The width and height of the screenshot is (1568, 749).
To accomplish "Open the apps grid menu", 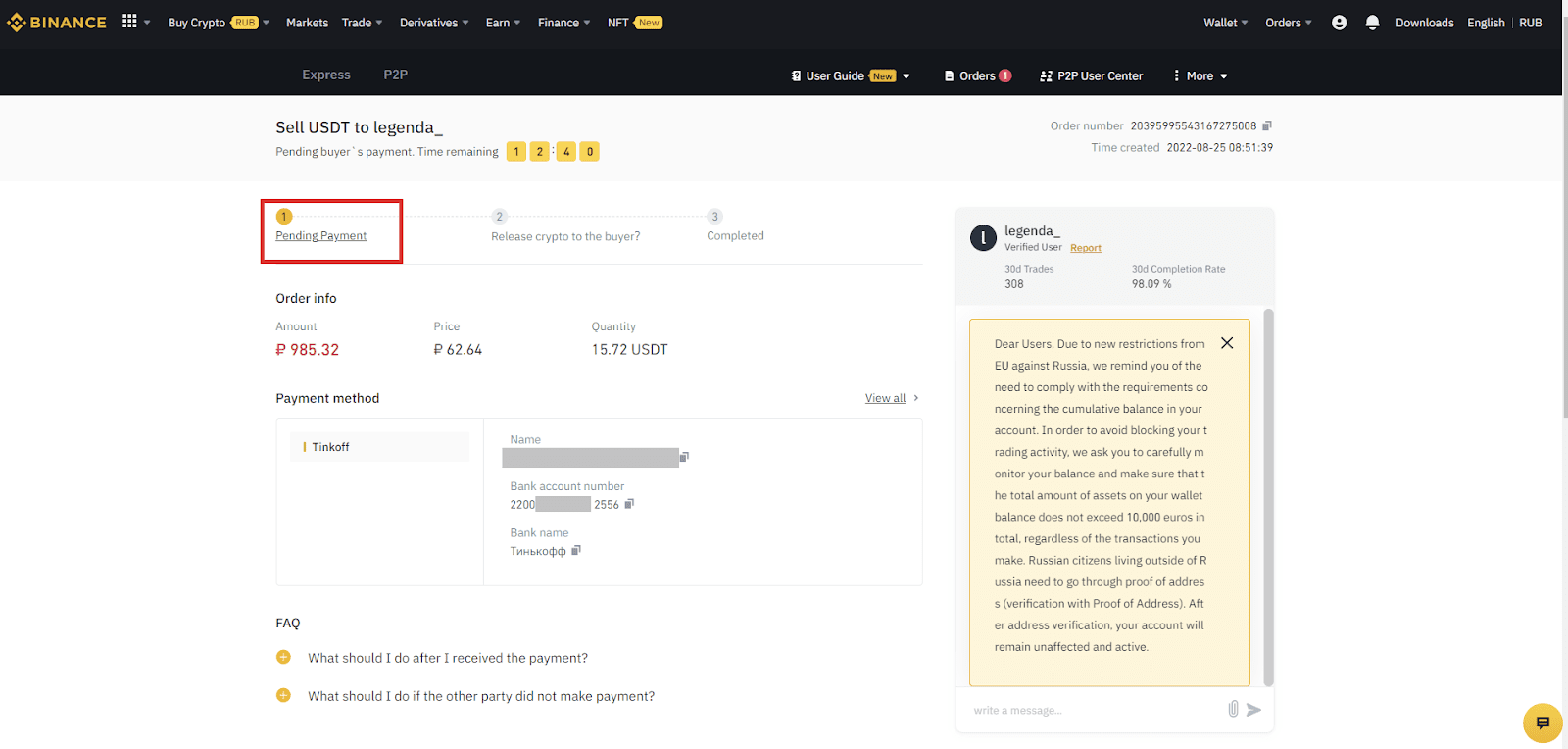I will (129, 22).
